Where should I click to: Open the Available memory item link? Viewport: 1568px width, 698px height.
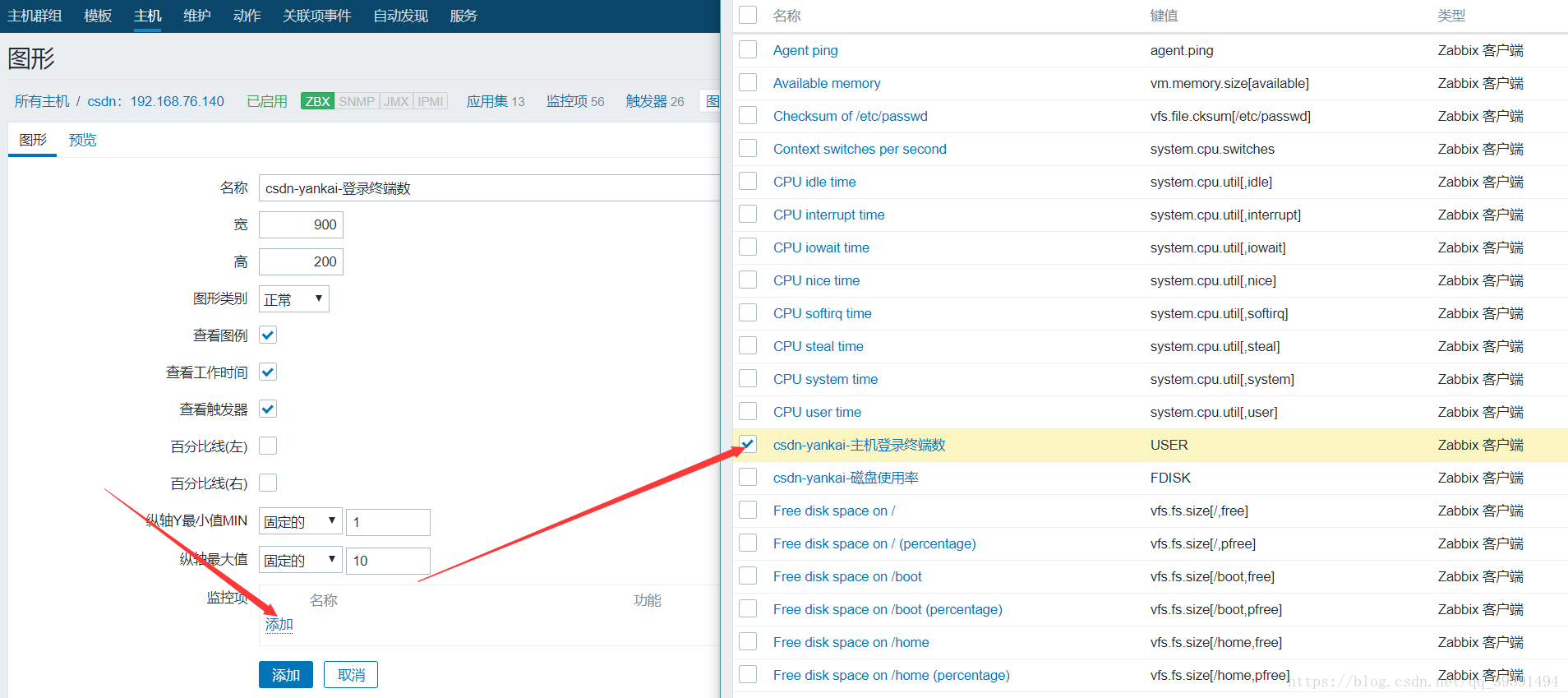tap(827, 83)
